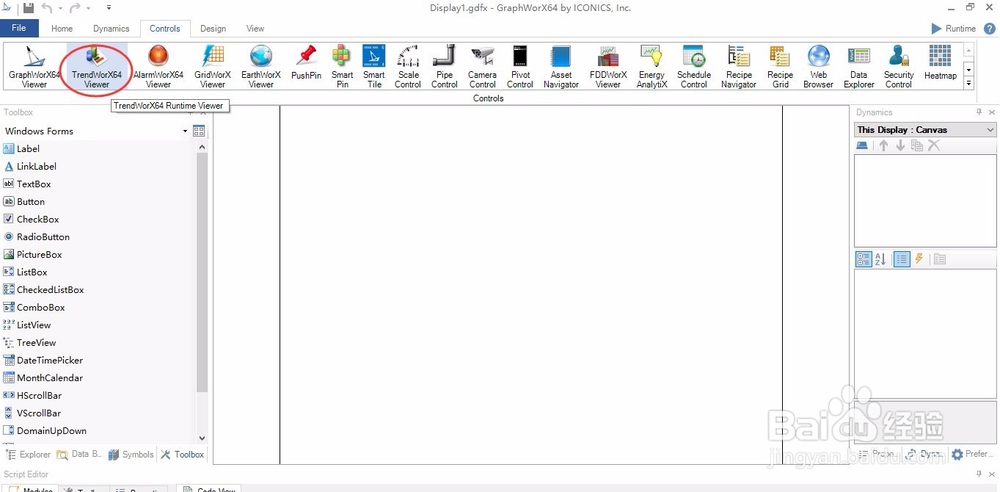
Task: Add a GridWorX Viewer control
Action: tap(212, 66)
